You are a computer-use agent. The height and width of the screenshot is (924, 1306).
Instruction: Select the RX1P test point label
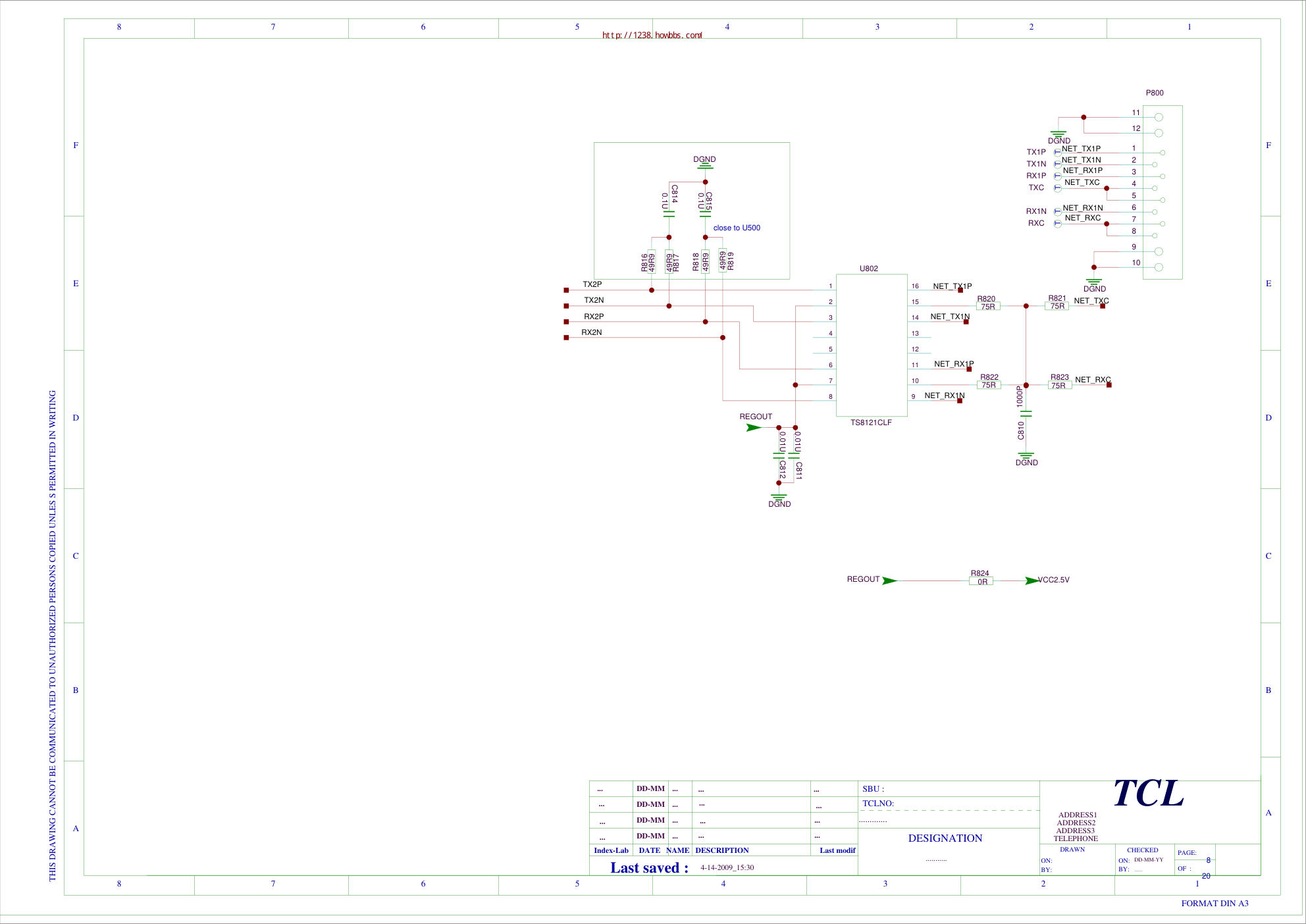1036,176
